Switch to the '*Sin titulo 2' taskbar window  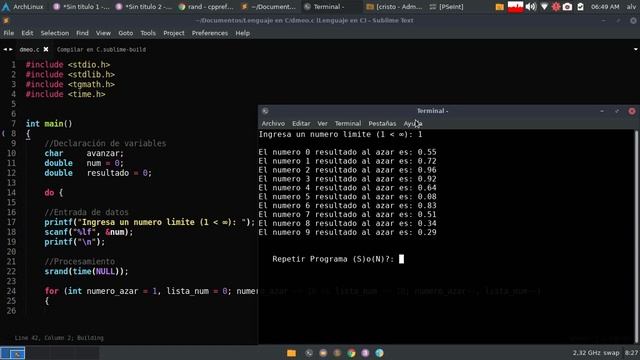144,7
